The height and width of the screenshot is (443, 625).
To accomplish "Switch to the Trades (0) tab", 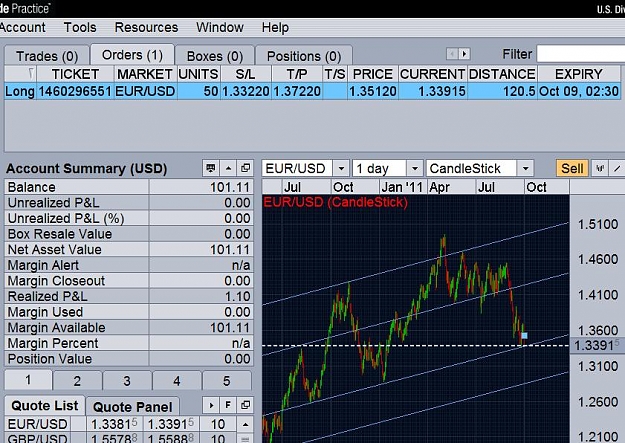I will (x=47, y=56).
